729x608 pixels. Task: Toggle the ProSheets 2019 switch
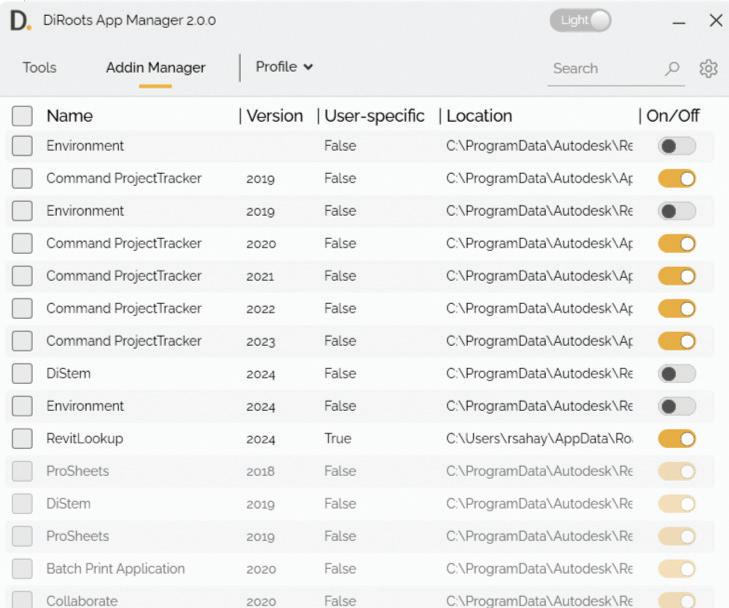677,537
